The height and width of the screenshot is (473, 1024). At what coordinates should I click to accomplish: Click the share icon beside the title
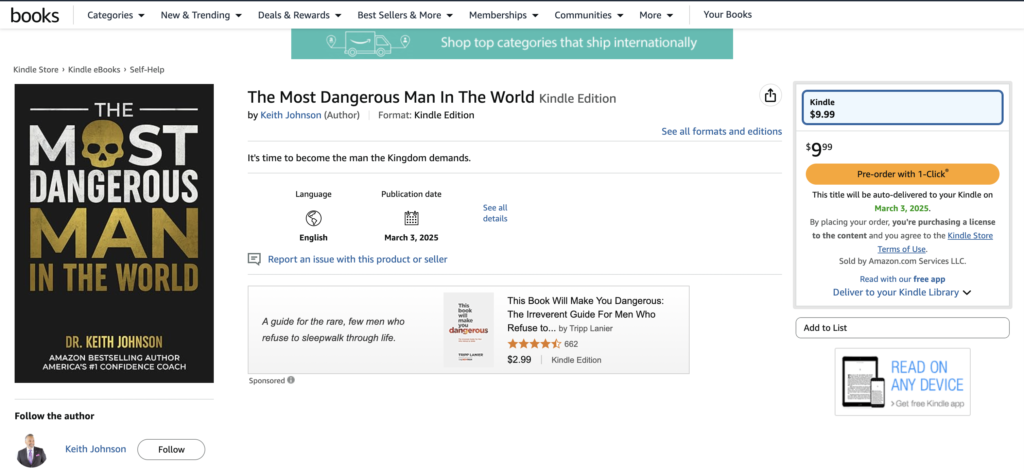(x=771, y=95)
